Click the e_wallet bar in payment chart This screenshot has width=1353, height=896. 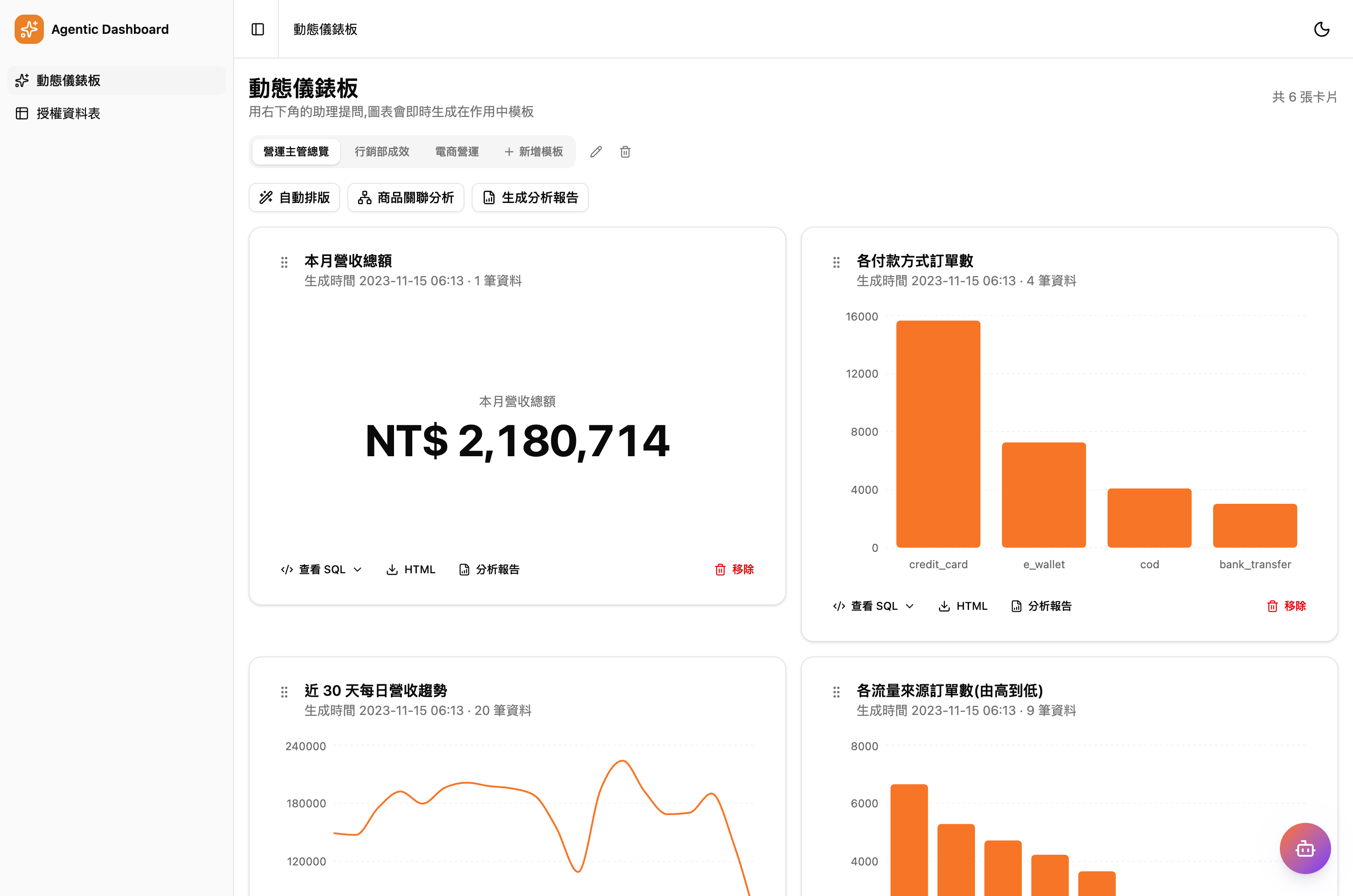pyautogui.click(x=1044, y=495)
